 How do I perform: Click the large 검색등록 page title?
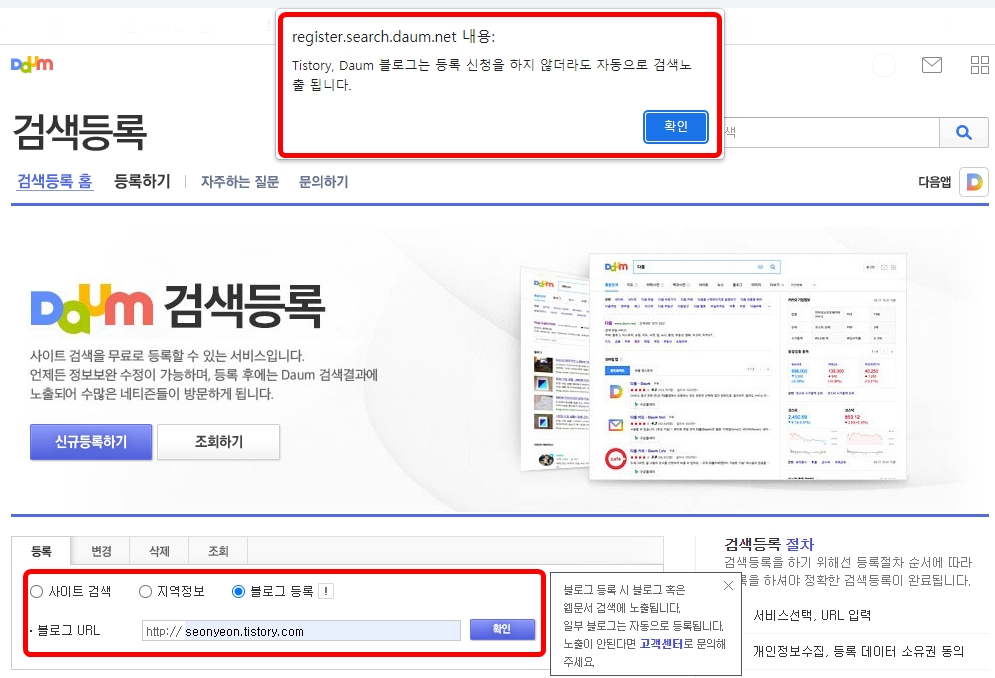click(80, 132)
